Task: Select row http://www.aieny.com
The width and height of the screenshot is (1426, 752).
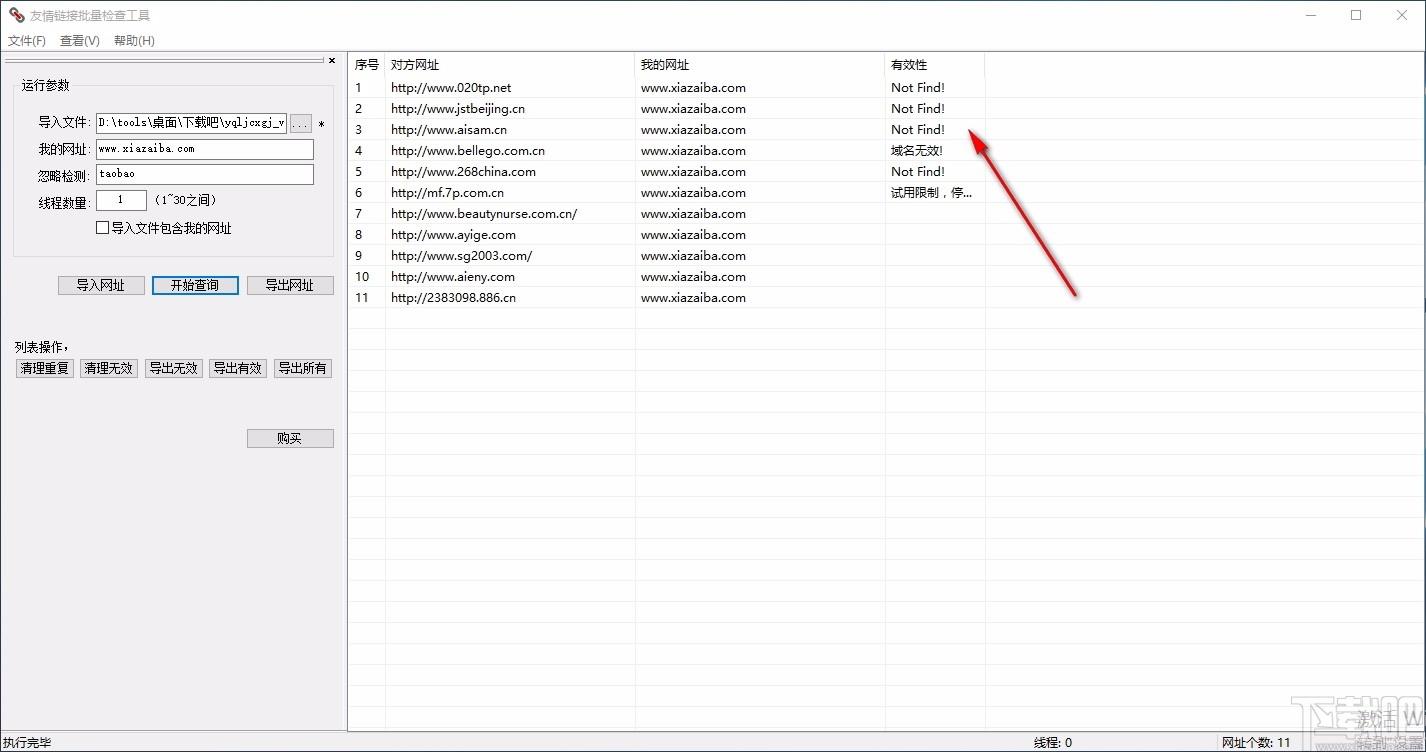Action: coord(667,277)
